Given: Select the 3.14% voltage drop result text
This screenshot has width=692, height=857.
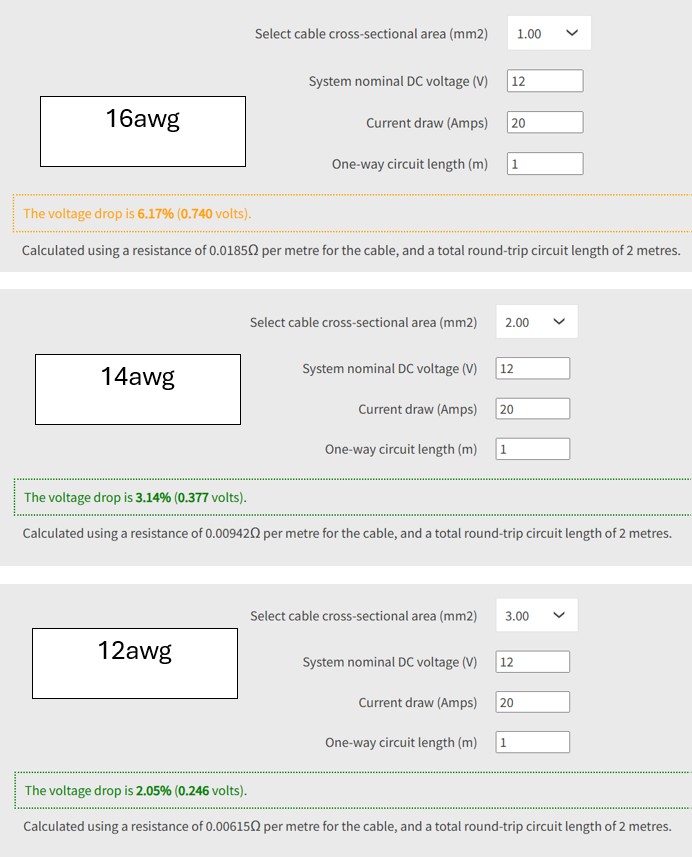Looking at the screenshot, I should coord(135,498).
